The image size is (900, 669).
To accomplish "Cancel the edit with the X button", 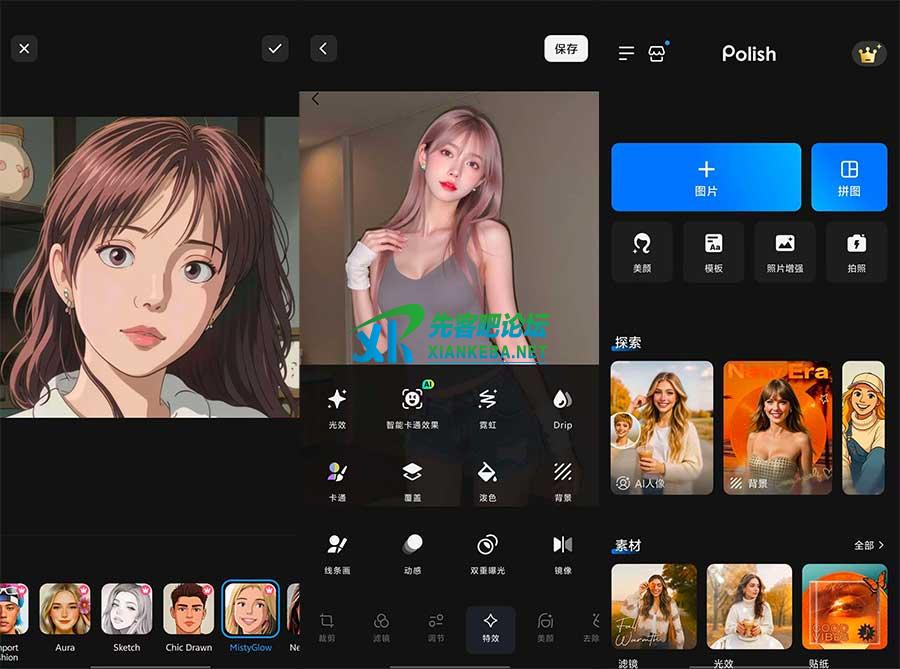I will [x=24, y=48].
